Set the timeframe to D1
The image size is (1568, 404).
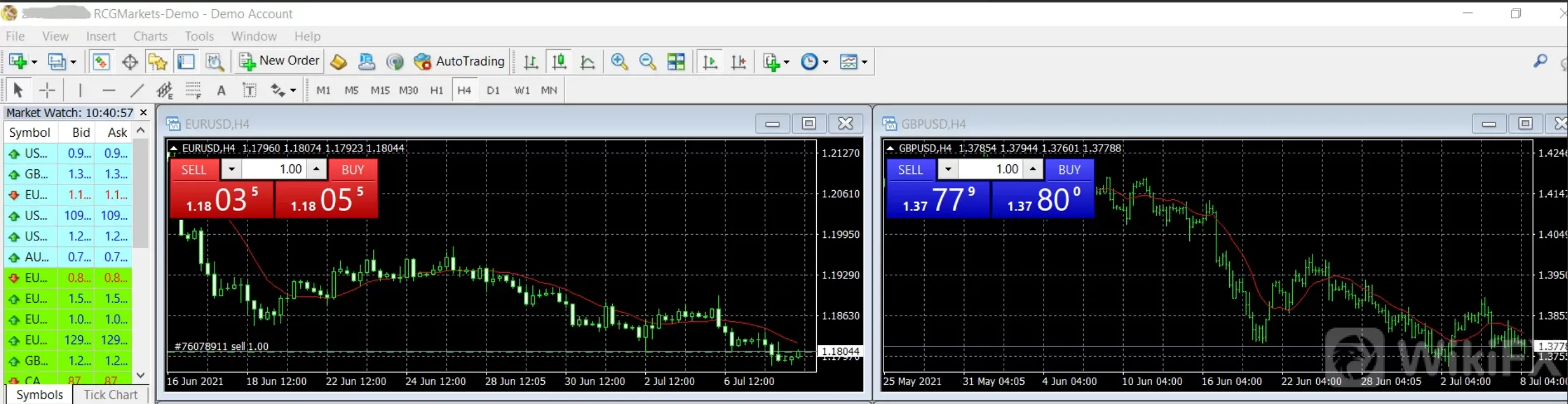[x=493, y=90]
